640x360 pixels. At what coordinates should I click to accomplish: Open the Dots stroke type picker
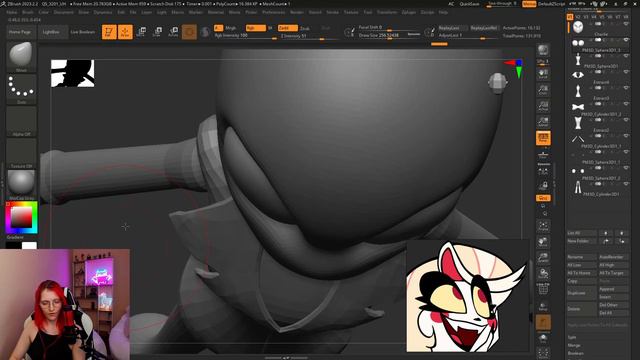(21, 88)
